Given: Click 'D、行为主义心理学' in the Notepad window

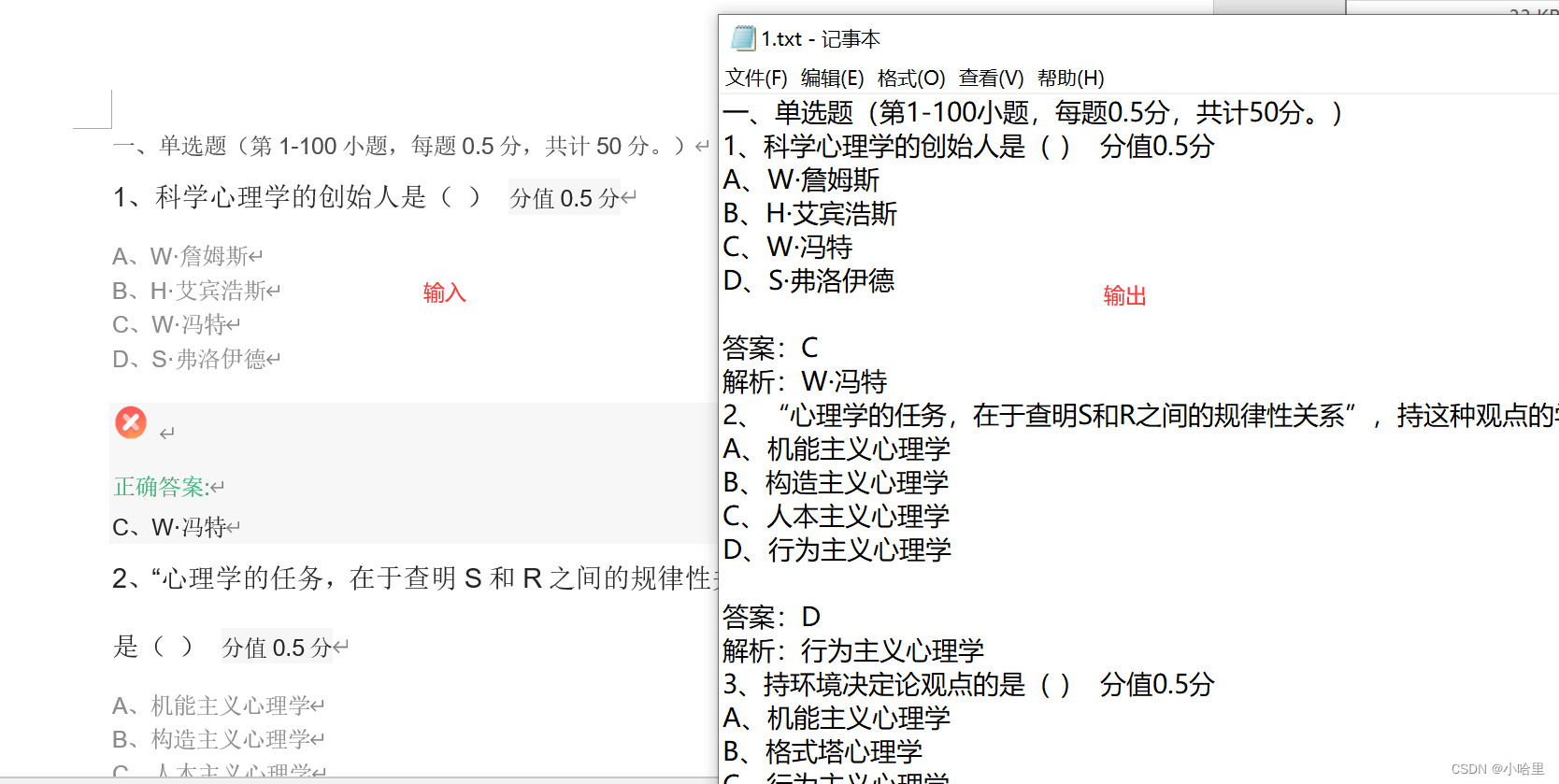Looking at the screenshot, I should coord(837,549).
